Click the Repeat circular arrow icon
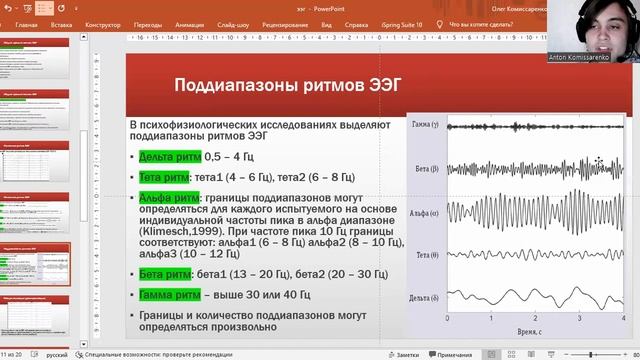The image size is (640, 360). tap(61, 8)
